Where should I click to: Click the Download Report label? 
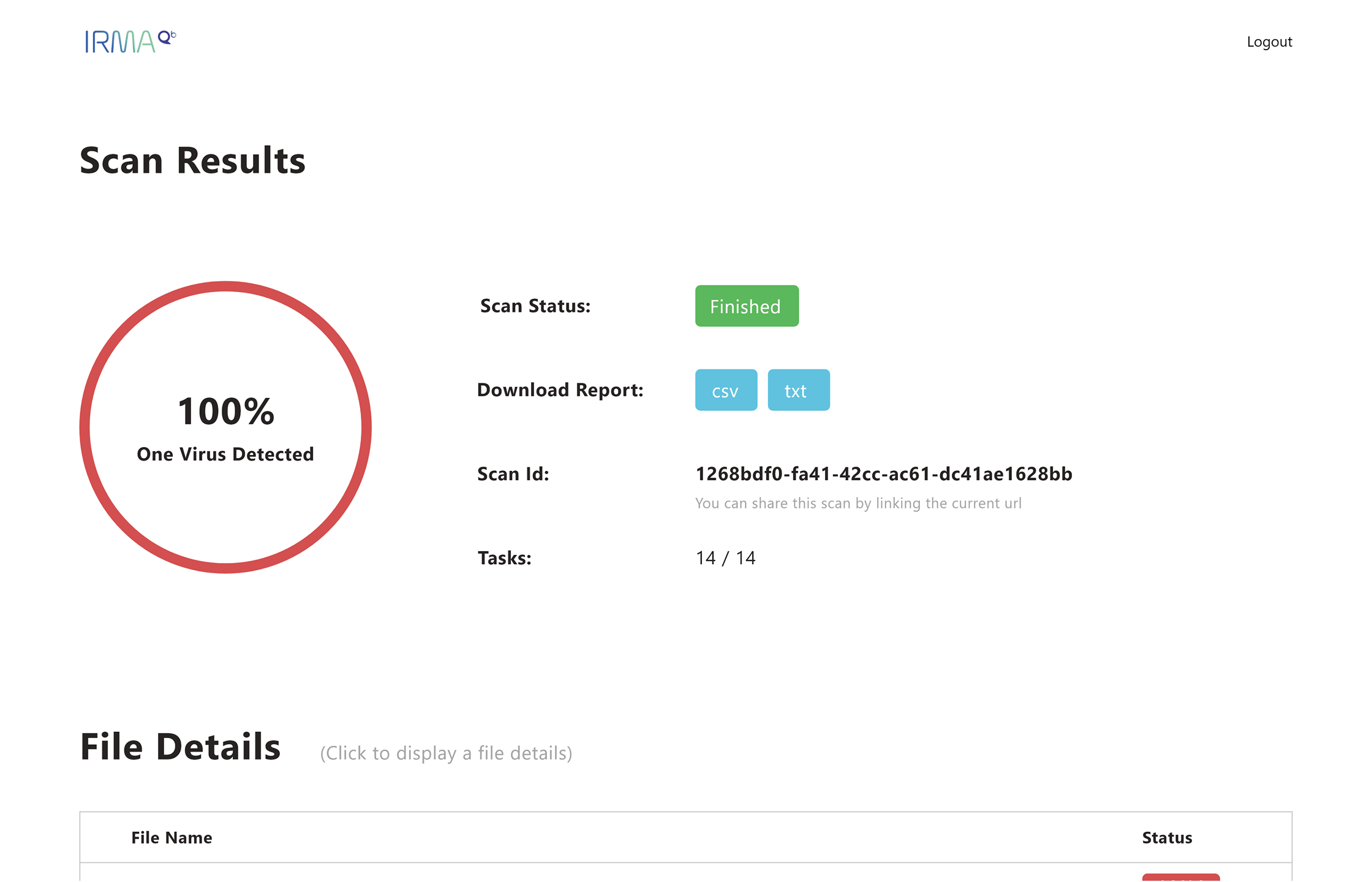click(x=560, y=390)
